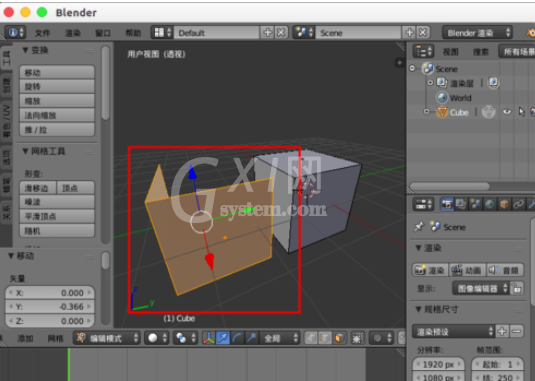Select the 工具 tab in the tool shelf

tap(6, 58)
